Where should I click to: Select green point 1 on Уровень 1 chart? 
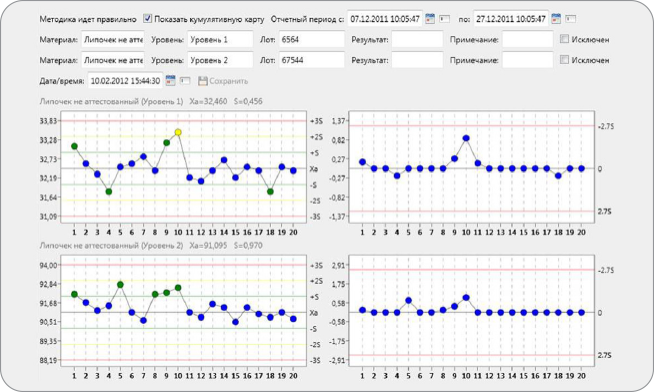[x=74, y=146]
